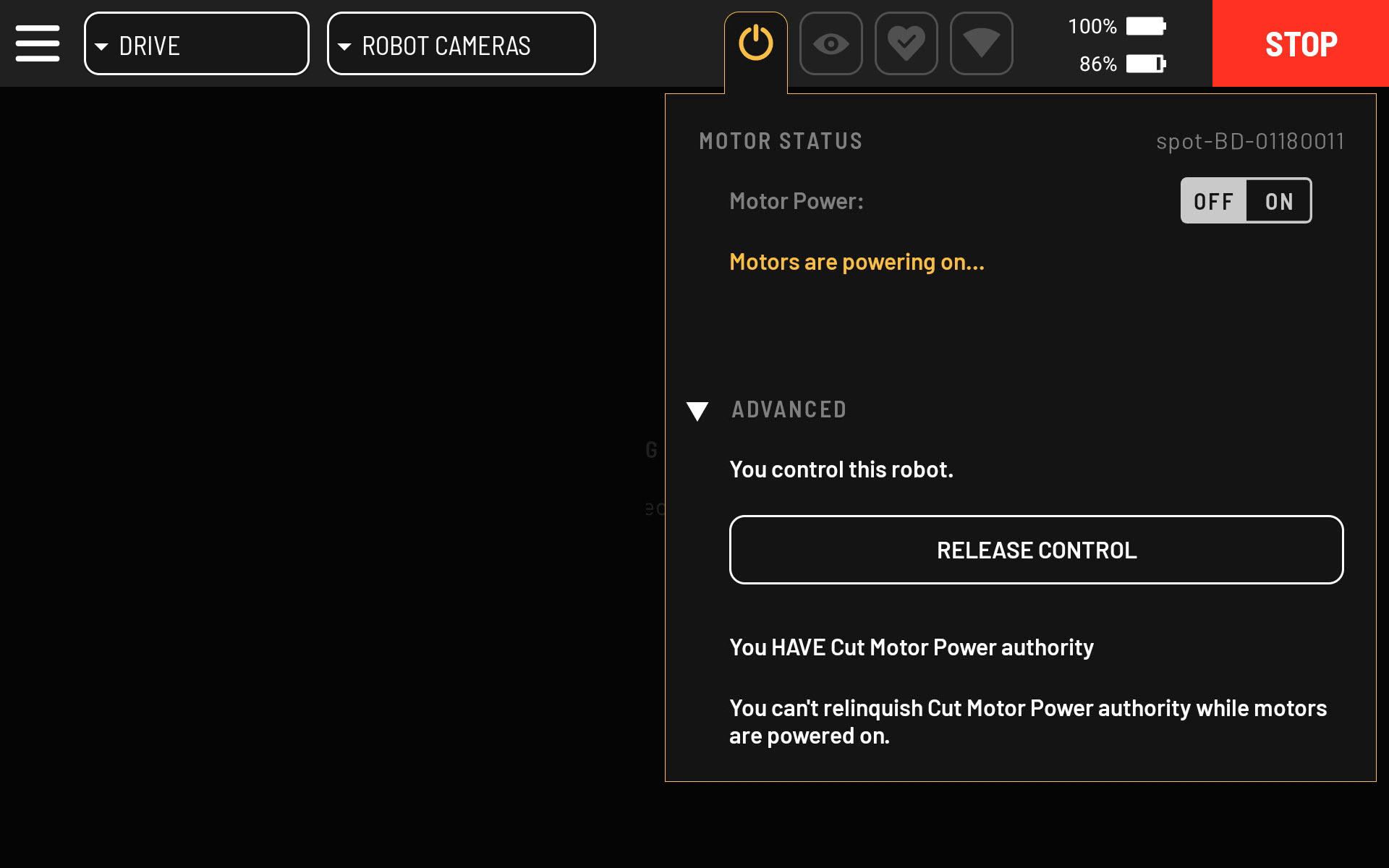
Task: Open the heart health status tab
Action: coord(906,43)
